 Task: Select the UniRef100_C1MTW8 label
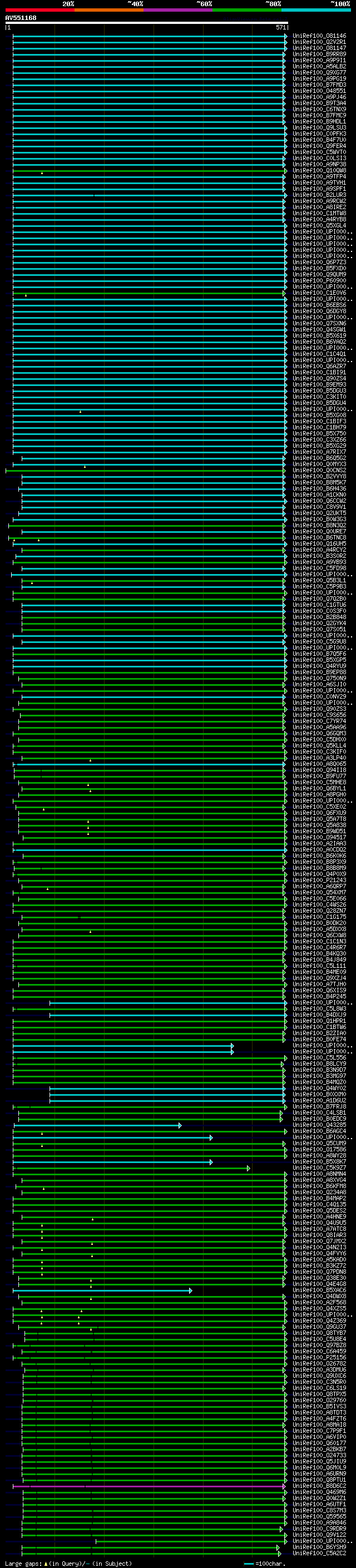click(x=319, y=213)
